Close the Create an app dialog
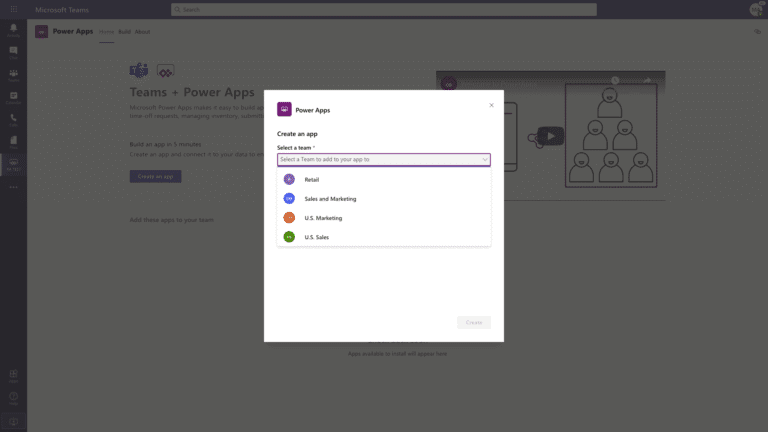This screenshot has width=768, height=432. (x=491, y=105)
